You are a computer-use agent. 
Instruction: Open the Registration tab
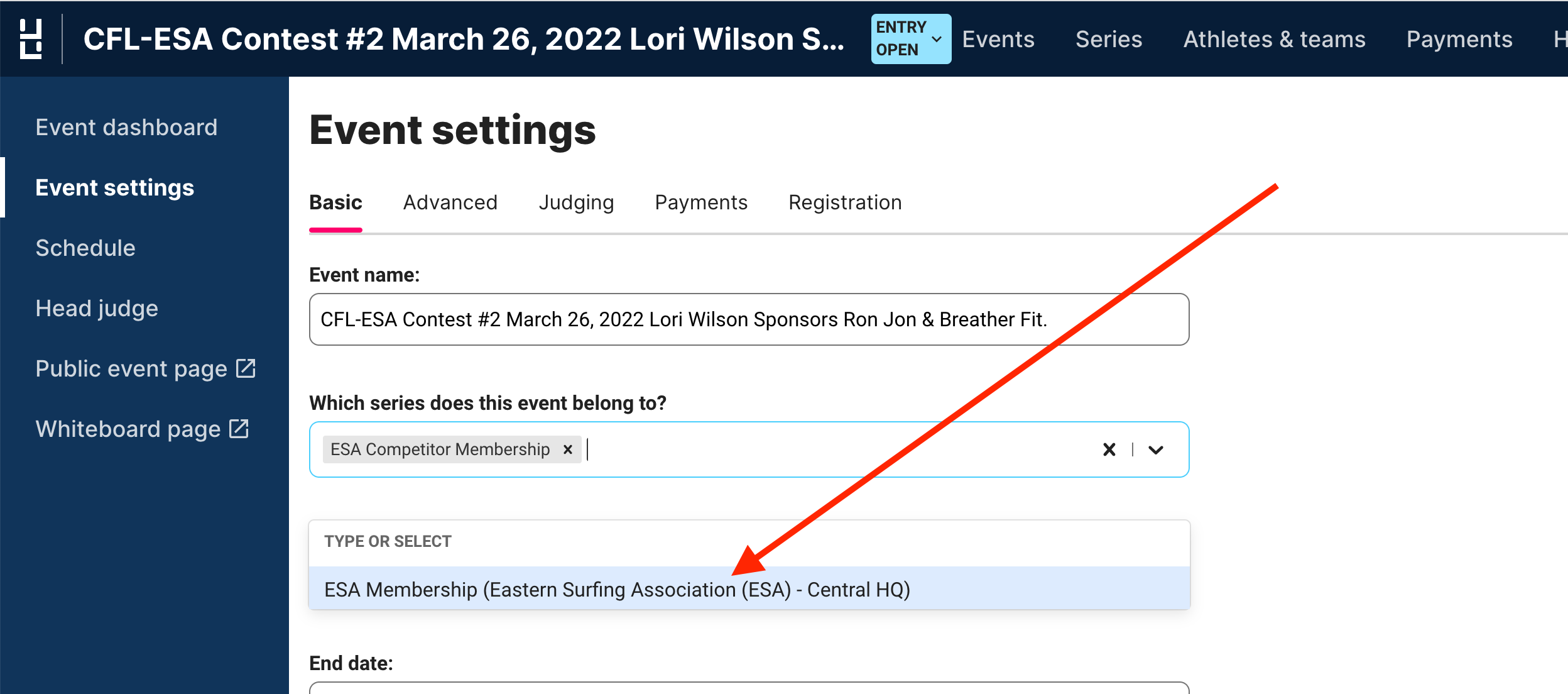845,202
